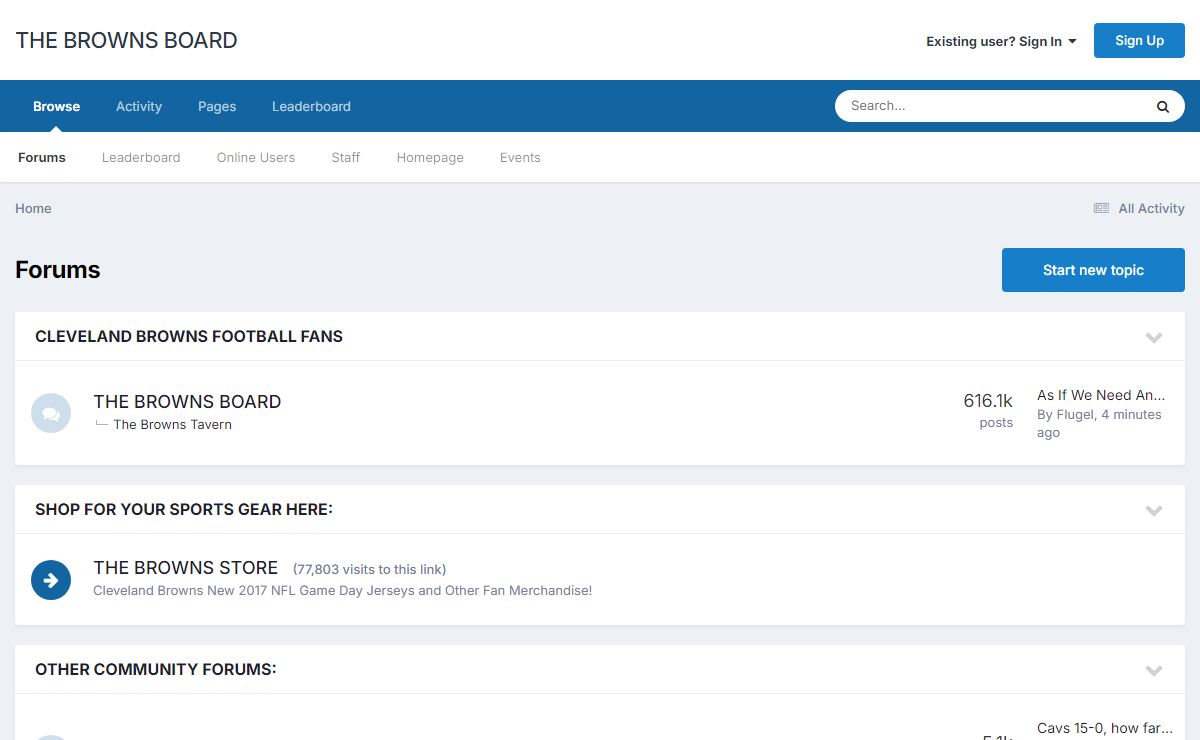Collapse Other Community Forums category
1200x740 pixels.
tap(1154, 670)
